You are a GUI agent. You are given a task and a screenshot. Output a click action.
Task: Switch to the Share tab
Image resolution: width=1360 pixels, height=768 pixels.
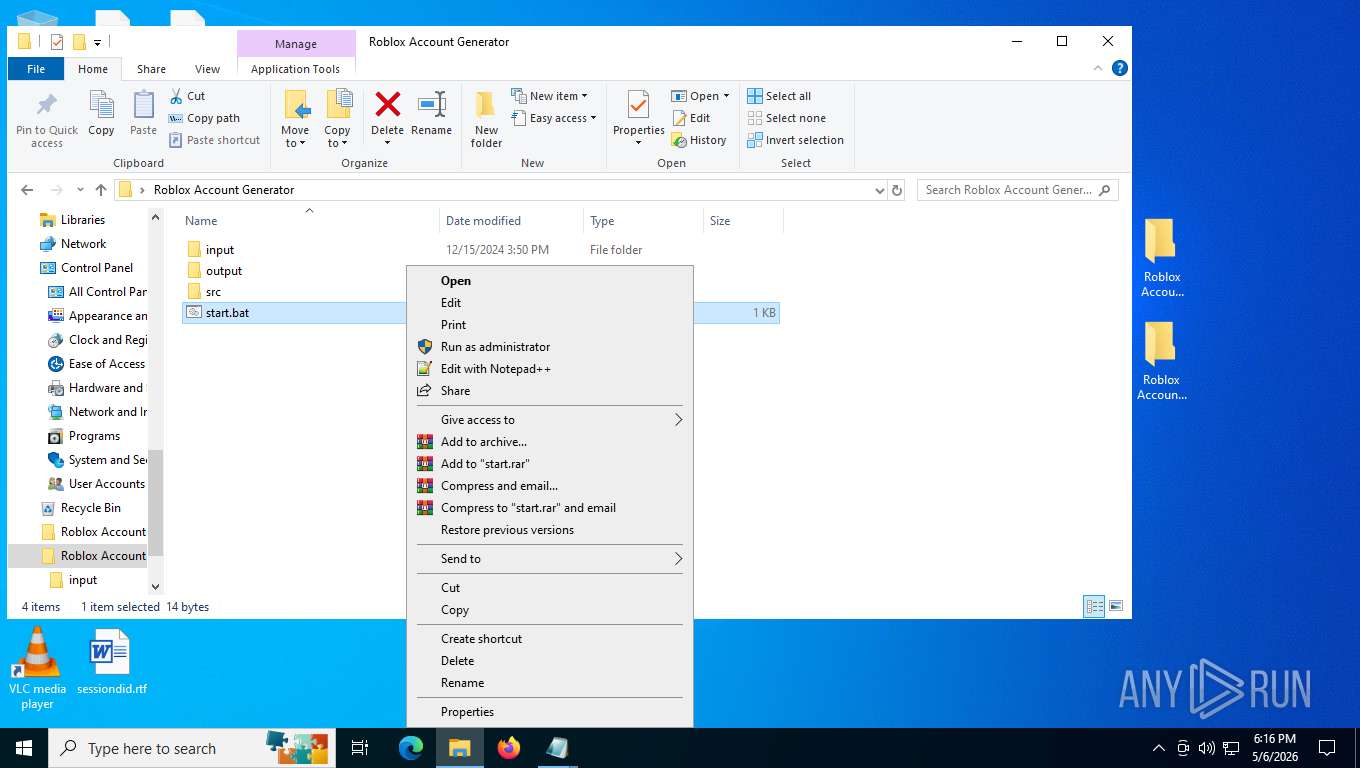click(x=152, y=69)
